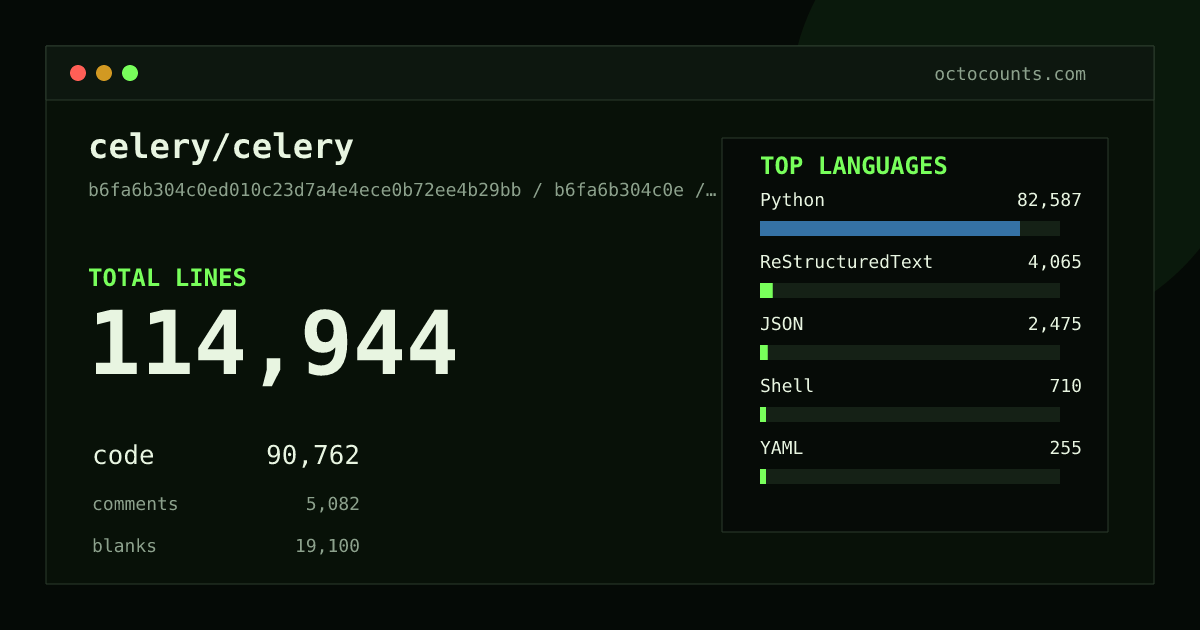Click the yellow minimize window dot

[x=104, y=73]
